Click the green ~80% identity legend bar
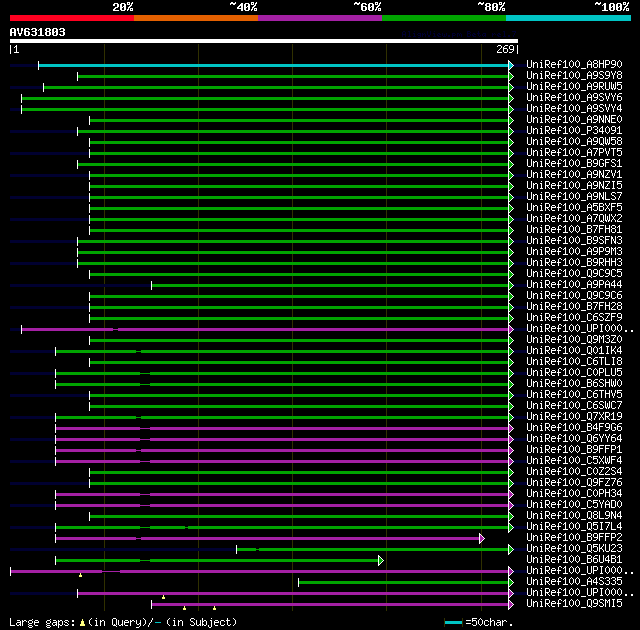This screenshot has height=630, width=640. [444, 18]
